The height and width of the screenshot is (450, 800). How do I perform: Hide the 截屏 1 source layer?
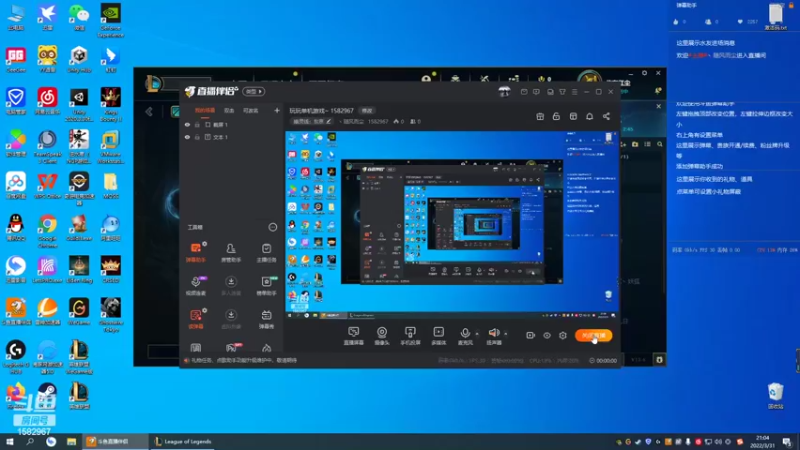187,124
